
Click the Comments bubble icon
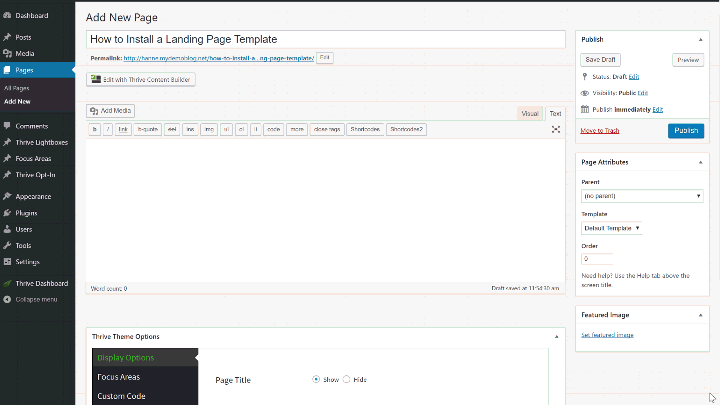[7, 126]
